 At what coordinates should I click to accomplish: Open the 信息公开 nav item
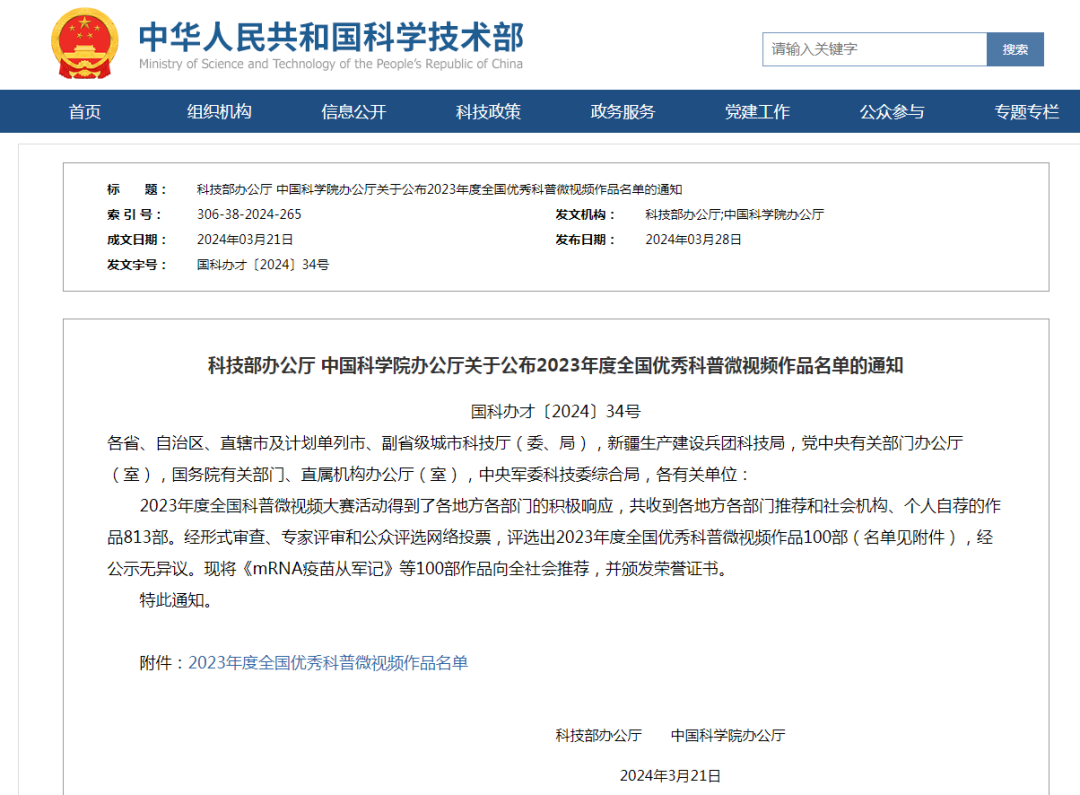(x=353, y=112)
